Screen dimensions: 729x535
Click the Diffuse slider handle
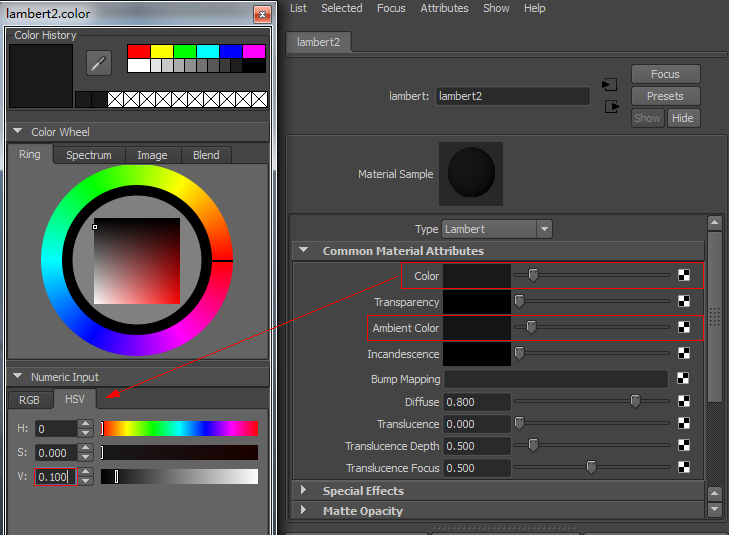point(635,401)
